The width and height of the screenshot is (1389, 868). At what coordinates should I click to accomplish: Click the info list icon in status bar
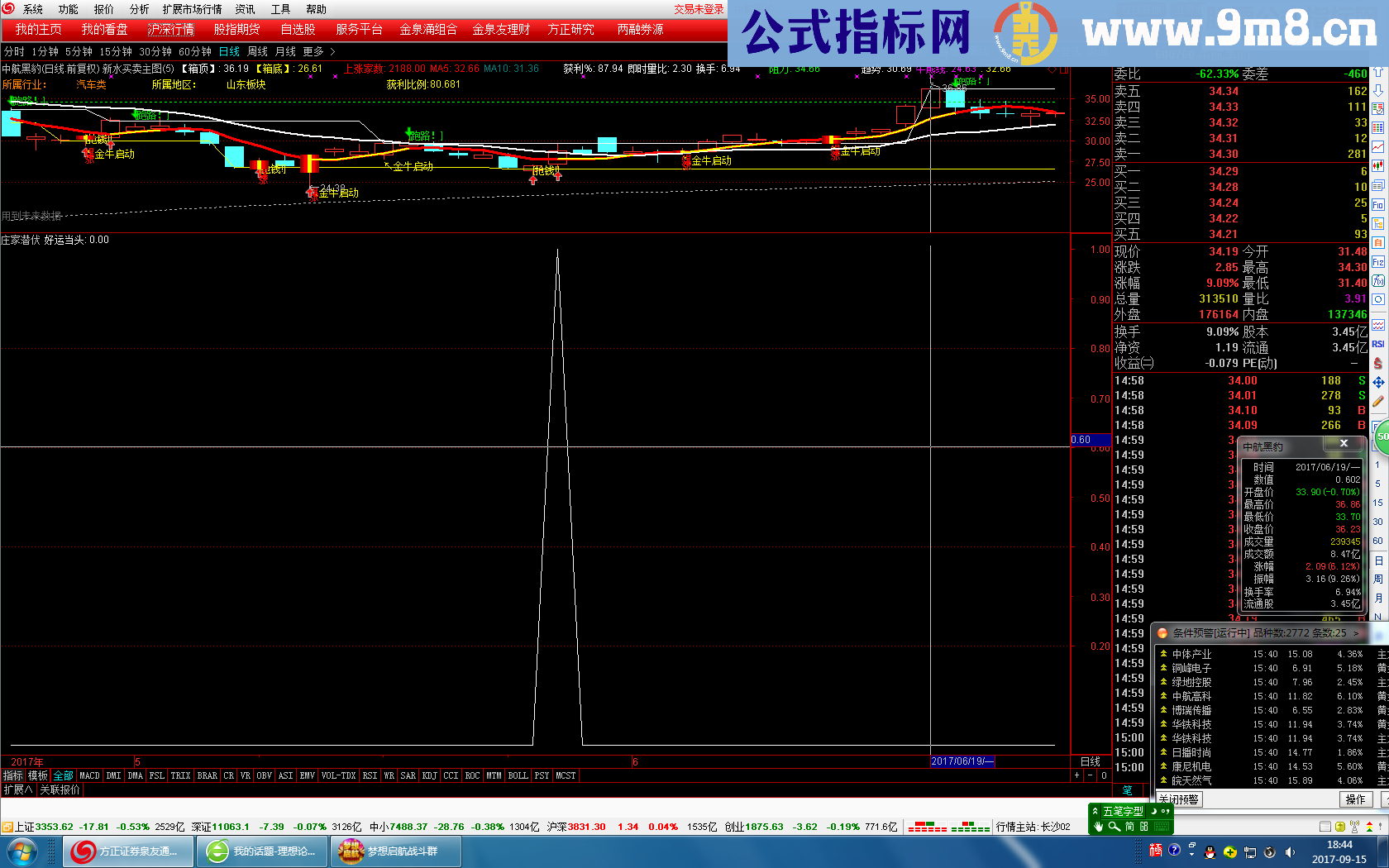point(1325,826)
